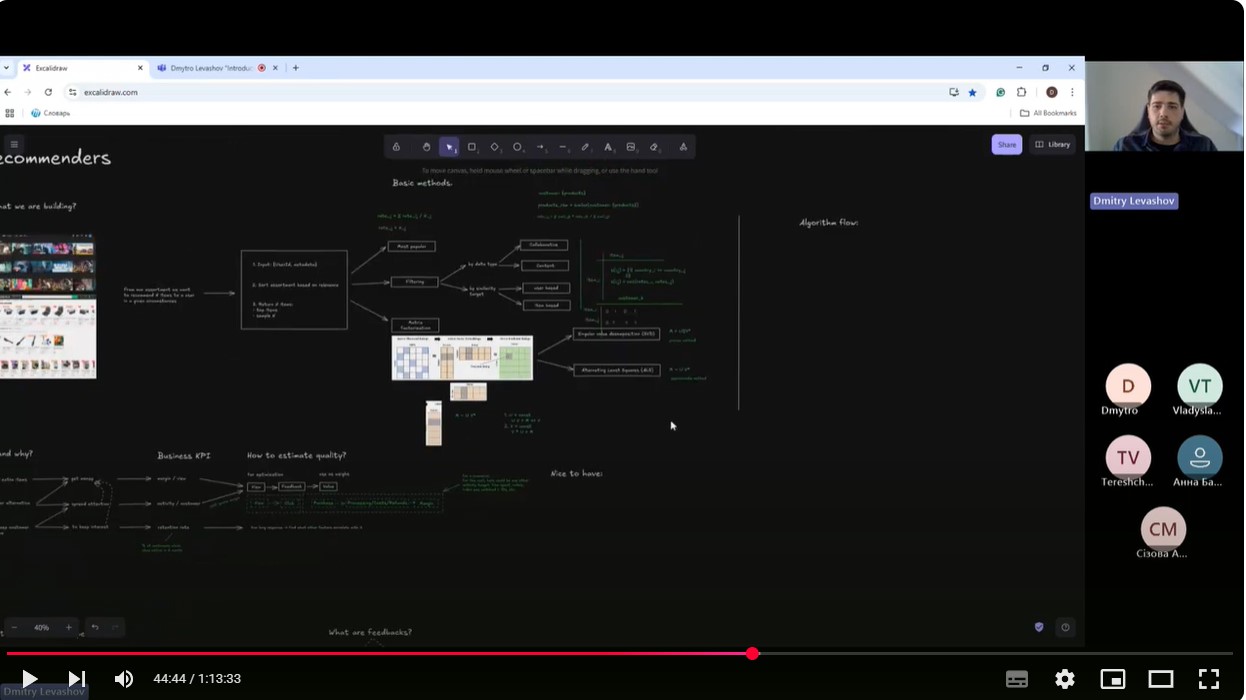Select the Hand panning tool
The image size is (1246, 700).
tap(426, 147)
